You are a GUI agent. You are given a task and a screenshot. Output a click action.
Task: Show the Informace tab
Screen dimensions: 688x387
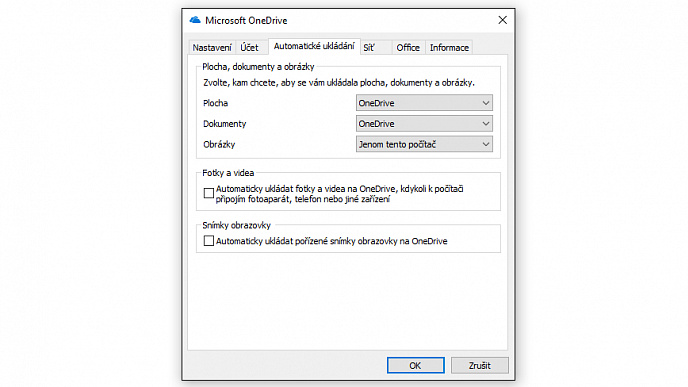[449, 47]
